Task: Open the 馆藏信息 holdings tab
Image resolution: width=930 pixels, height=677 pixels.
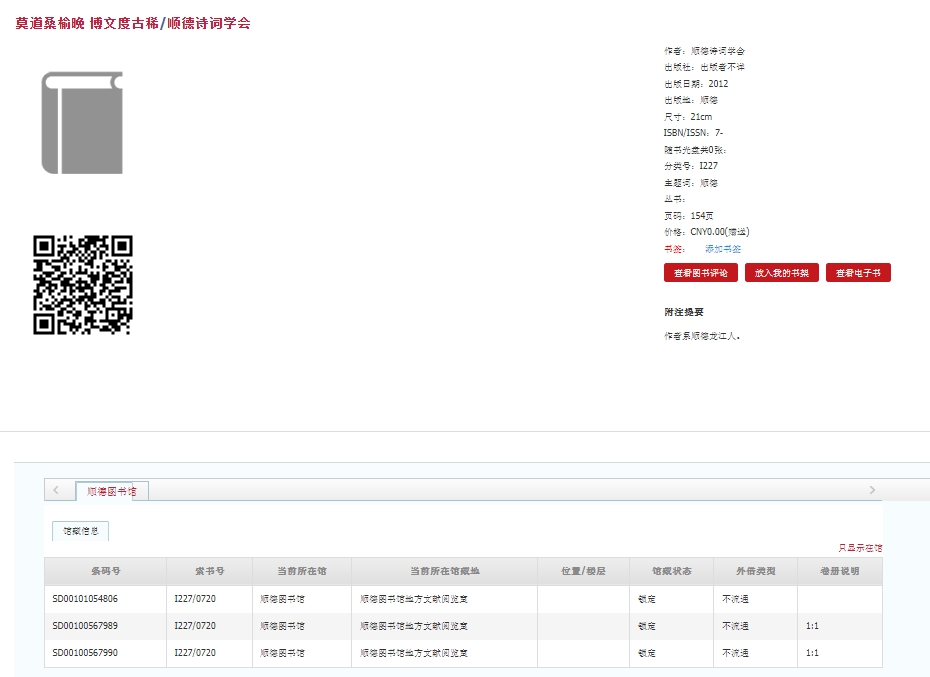Action: click(81, 531)
